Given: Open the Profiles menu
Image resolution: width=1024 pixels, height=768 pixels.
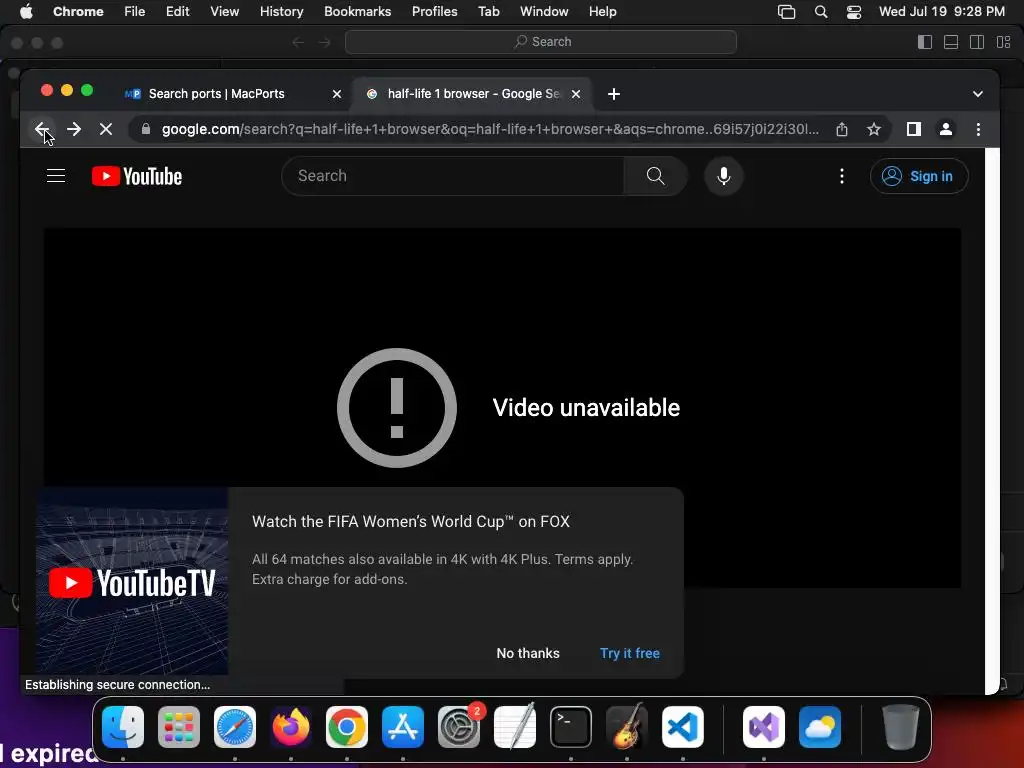Looking at the screenshot, I should (434, 12).
